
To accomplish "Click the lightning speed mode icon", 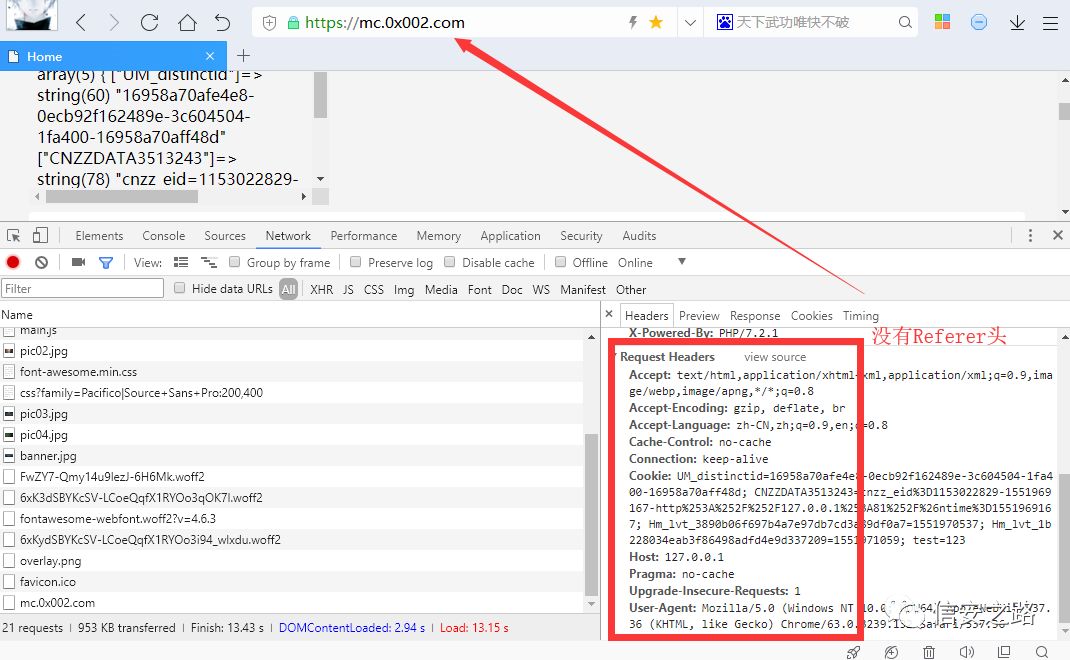I will point(633,23).
